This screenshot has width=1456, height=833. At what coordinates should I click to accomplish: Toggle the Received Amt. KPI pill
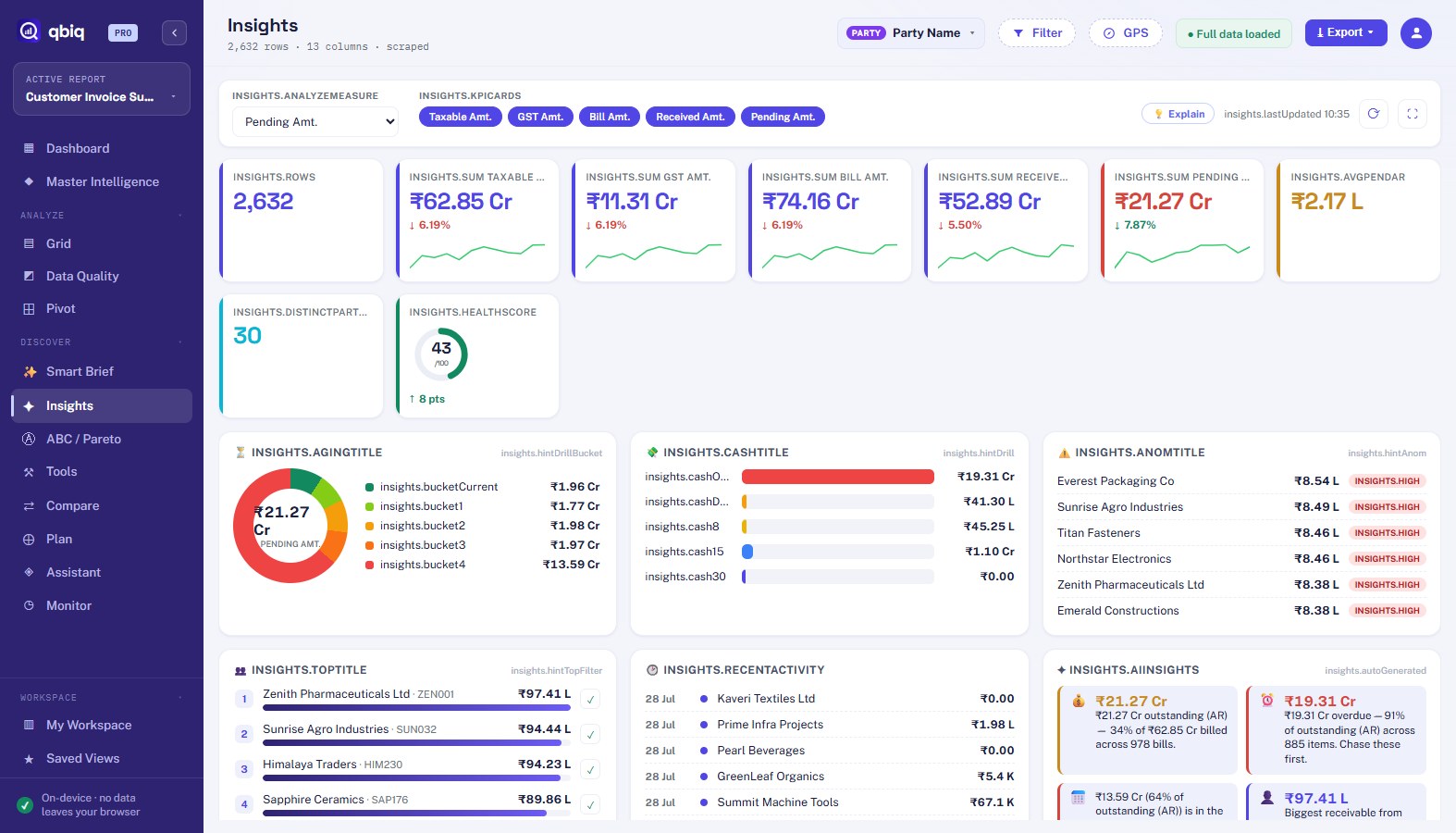click(690, 117)
